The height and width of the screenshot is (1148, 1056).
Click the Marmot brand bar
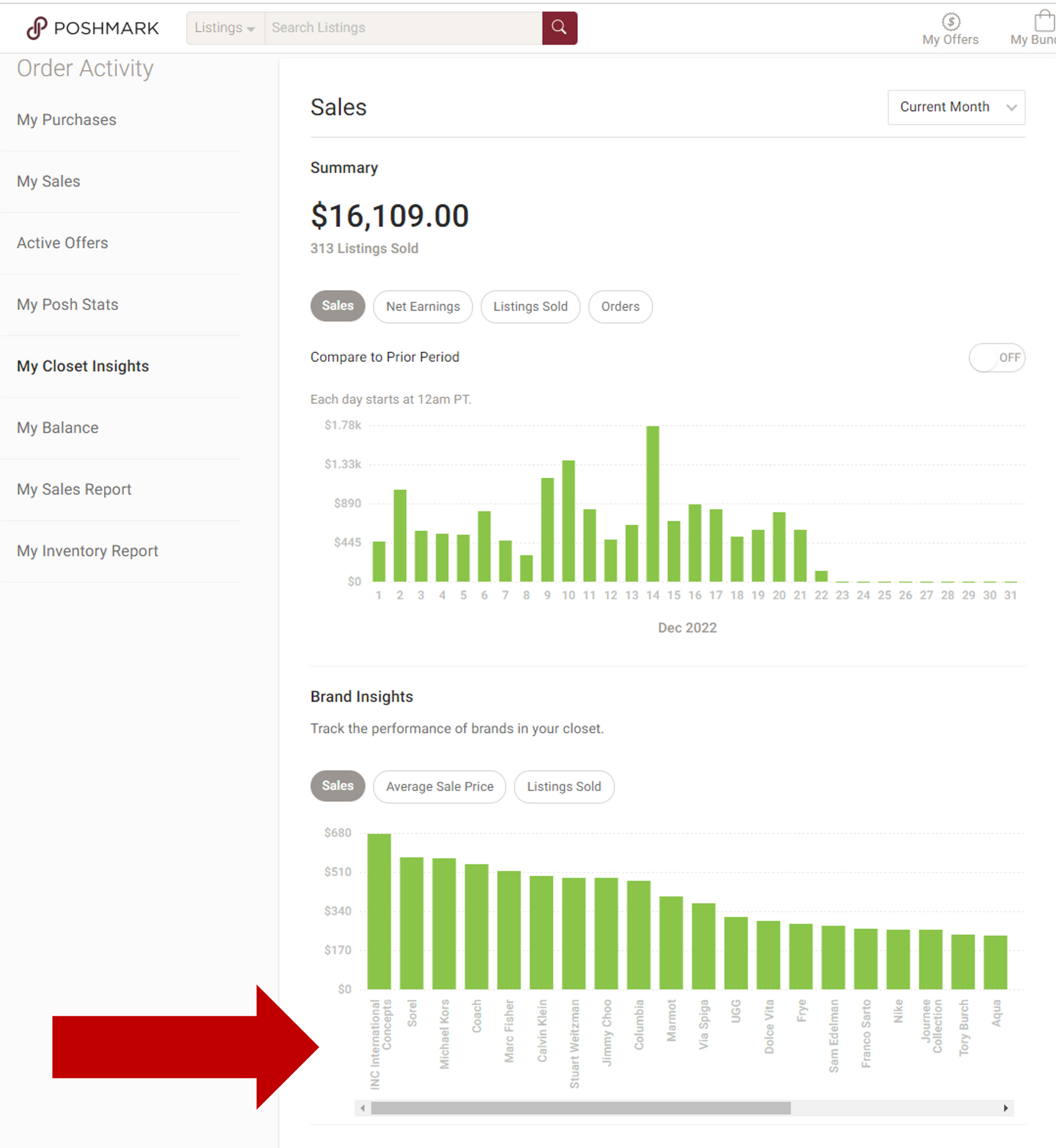tap(671, 943)
